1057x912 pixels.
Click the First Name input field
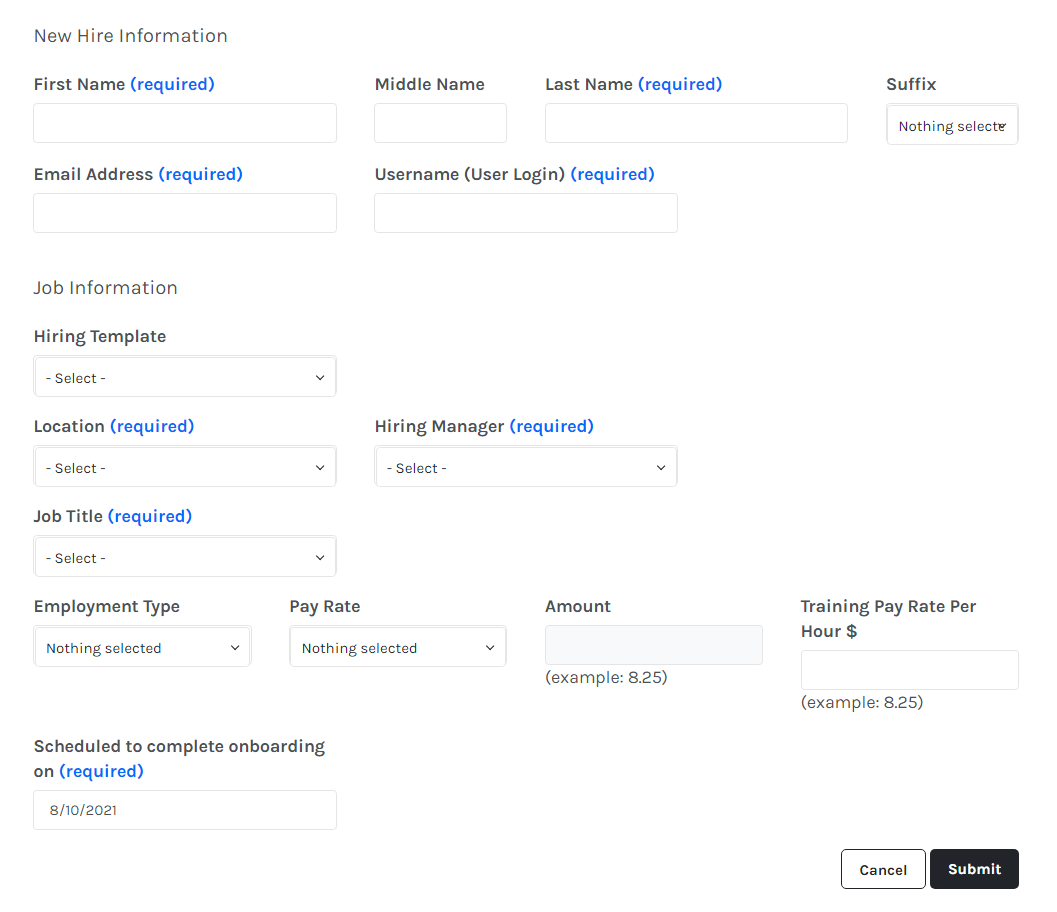(x=185, y=123)
